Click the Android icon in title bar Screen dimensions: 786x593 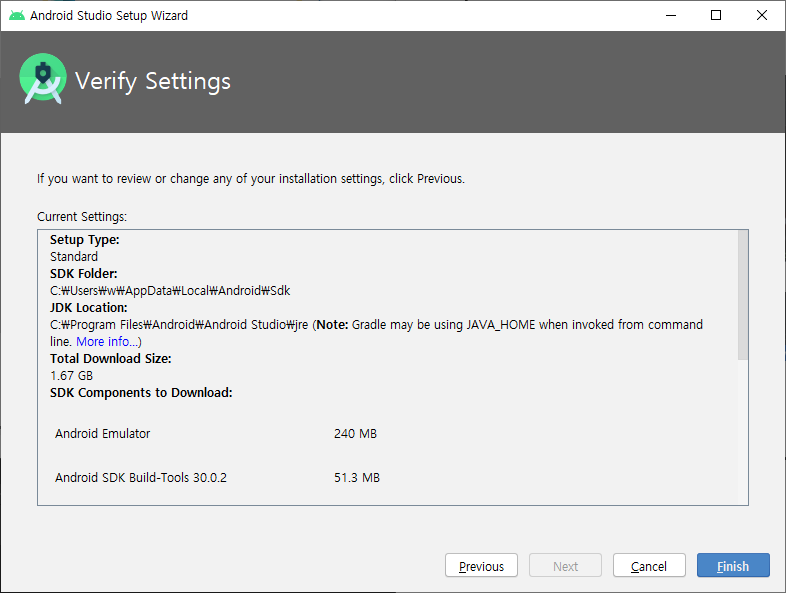(17, 16)
